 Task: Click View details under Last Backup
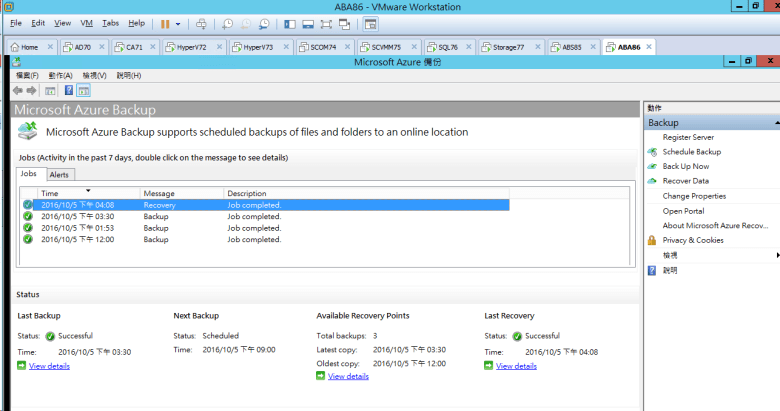pos(49,367)
